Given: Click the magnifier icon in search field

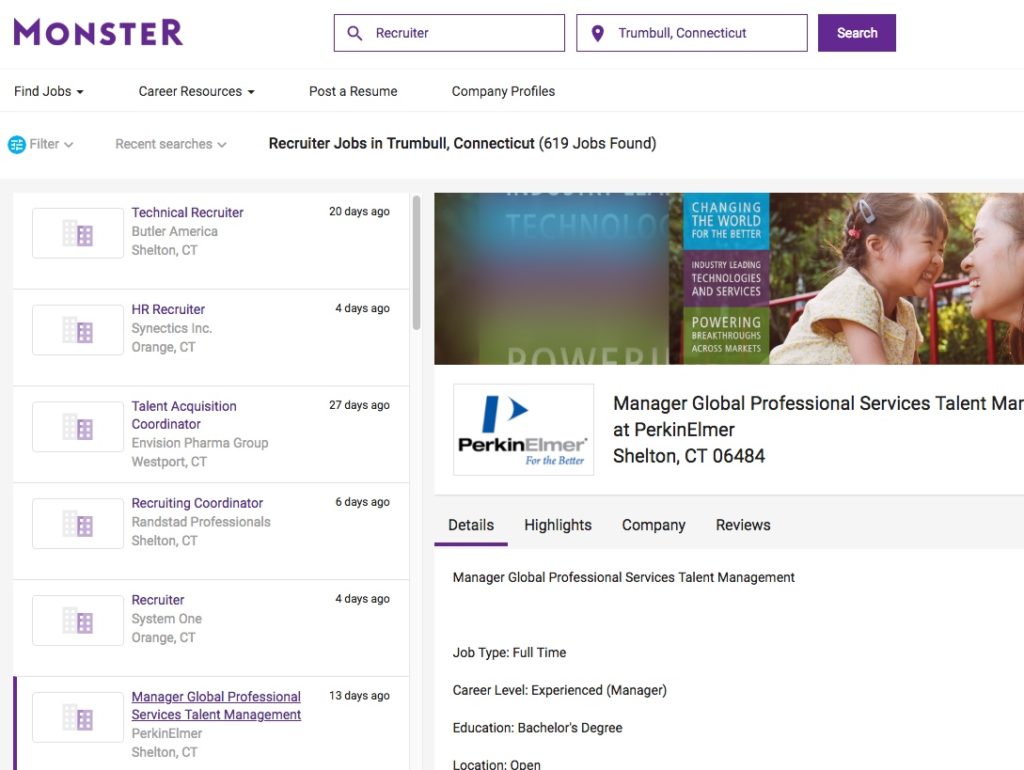Looking at the screenshot, I should (x=354, y=33).
